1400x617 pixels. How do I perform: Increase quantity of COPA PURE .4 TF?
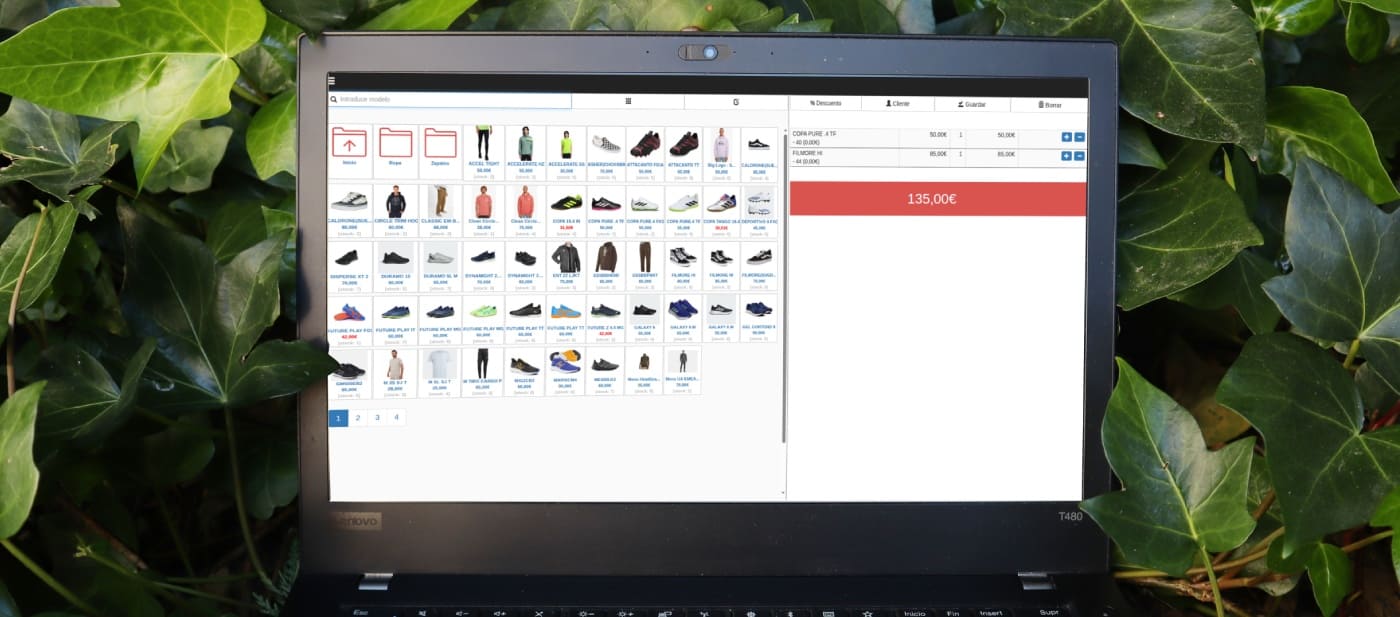pyautogui.click(x=1066, y=136)
